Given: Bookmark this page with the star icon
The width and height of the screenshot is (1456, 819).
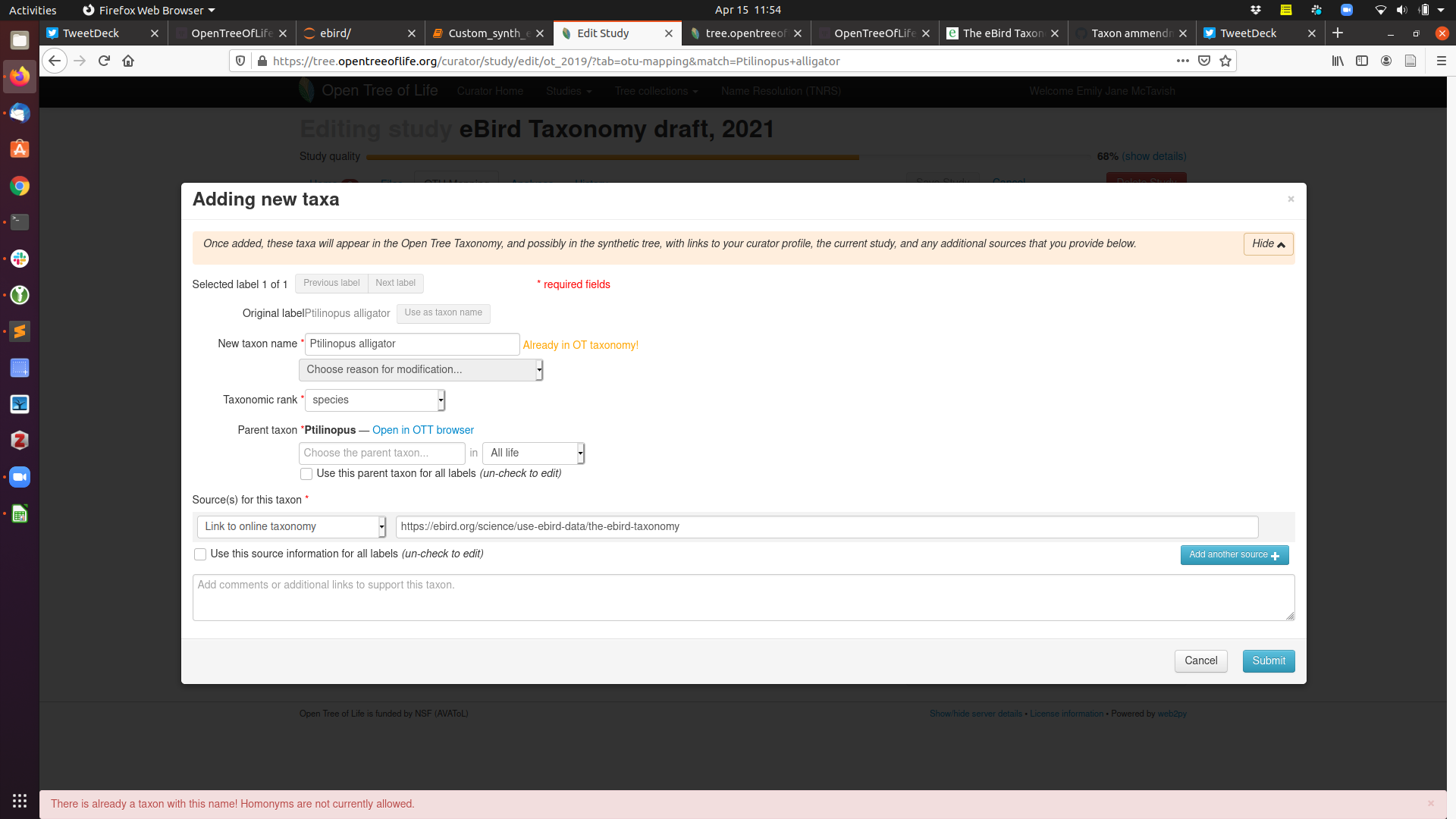Looking at the screenshot, I should click(1225, 61).
